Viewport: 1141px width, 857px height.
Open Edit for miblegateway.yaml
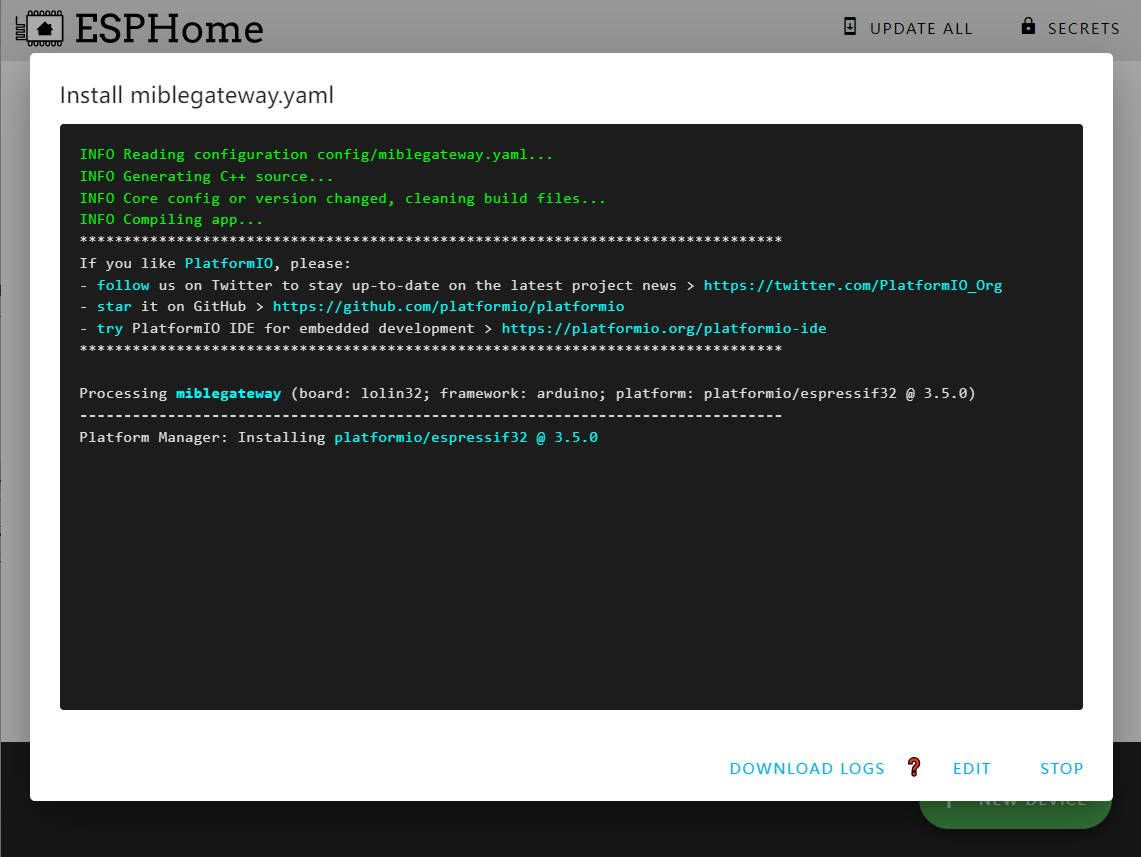971,768
